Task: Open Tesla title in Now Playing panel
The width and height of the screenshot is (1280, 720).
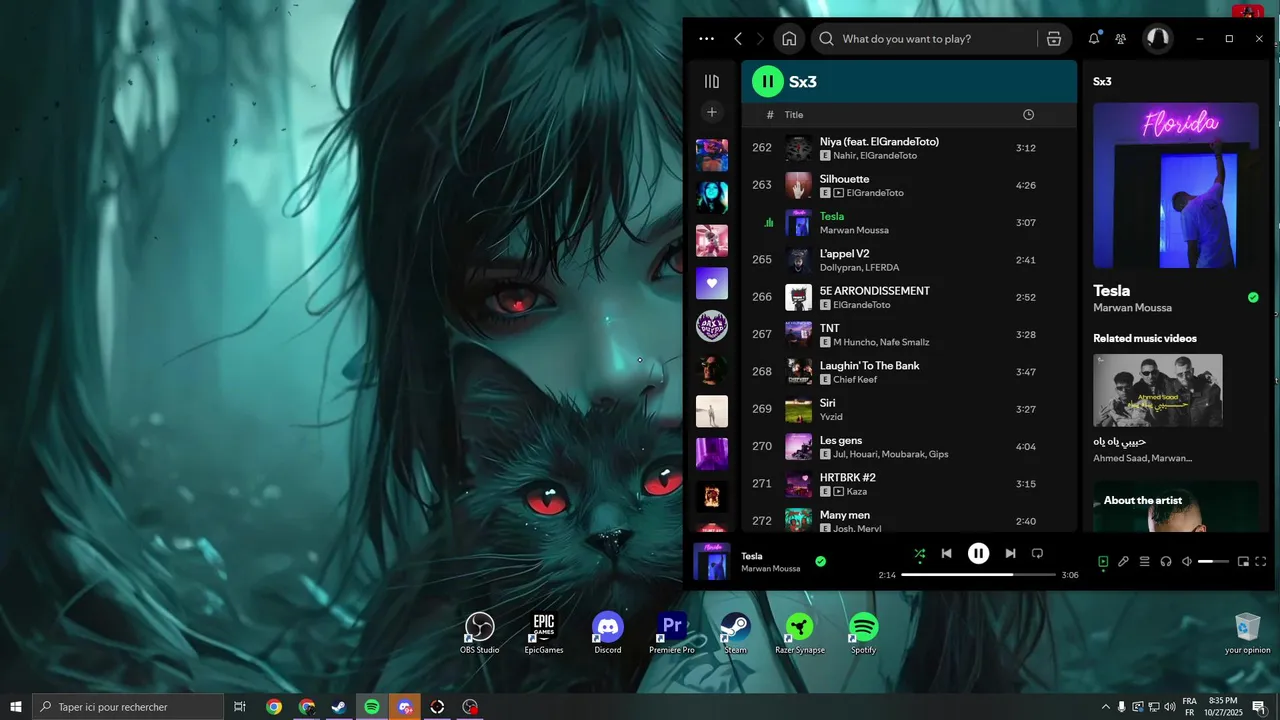Action: point(1111,291)
